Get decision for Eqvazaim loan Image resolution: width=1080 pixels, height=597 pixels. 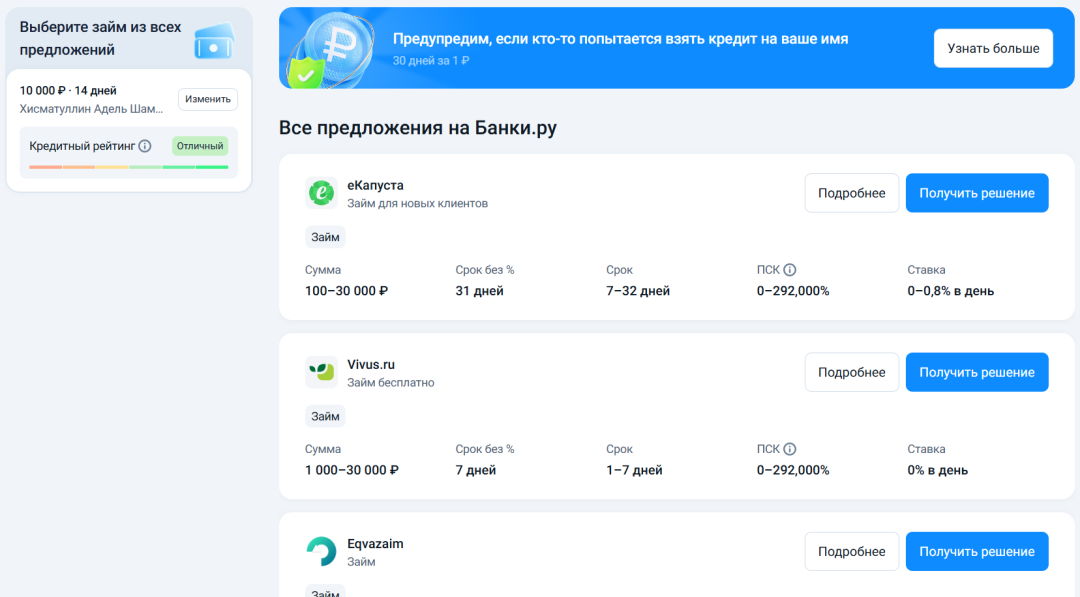977,551
